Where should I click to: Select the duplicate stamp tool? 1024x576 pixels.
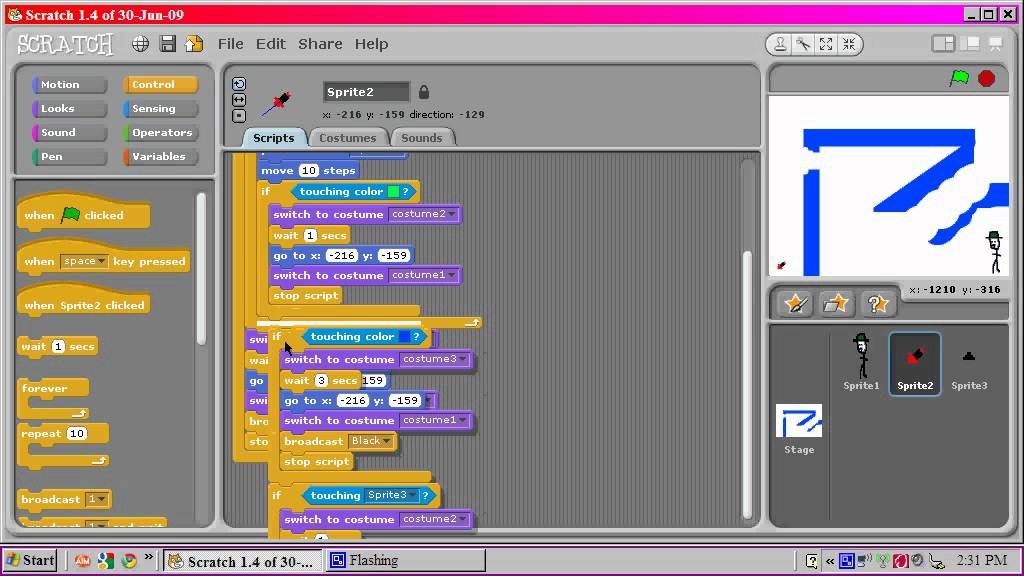coord(780,44)
